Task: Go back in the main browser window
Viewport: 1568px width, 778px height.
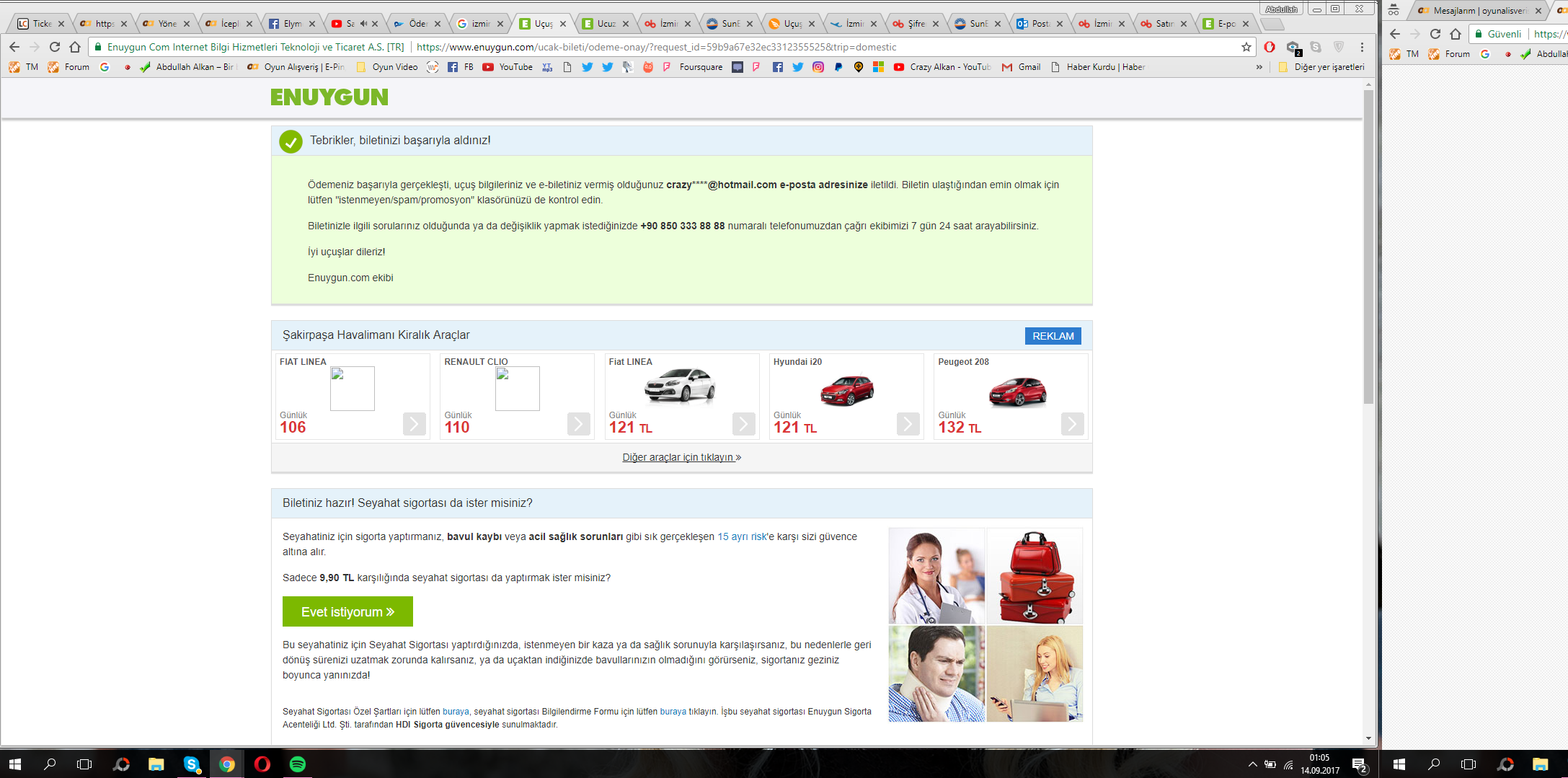Action: [x=14, y=47]
